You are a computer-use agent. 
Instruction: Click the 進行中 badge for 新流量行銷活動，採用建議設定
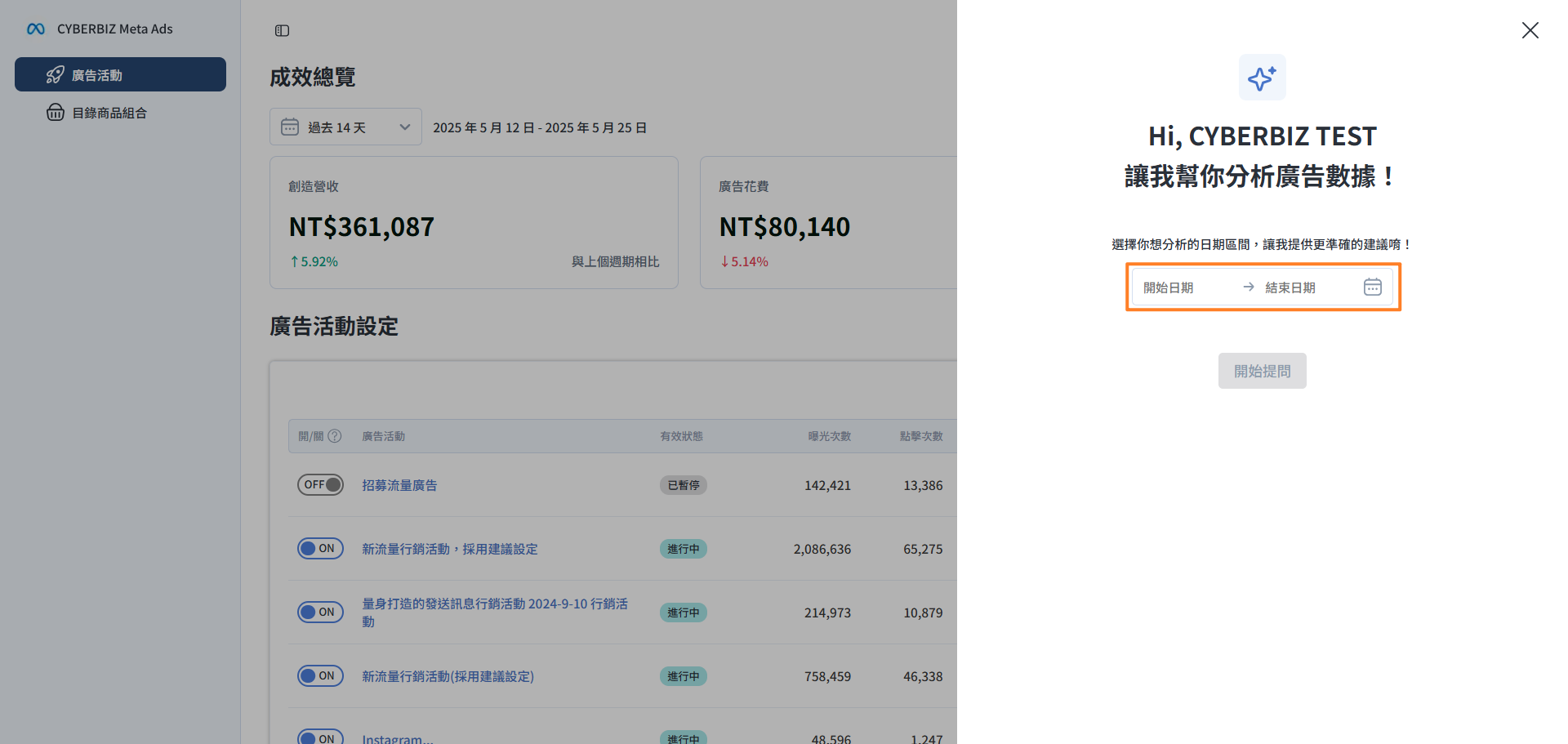[x=684, y=549]
